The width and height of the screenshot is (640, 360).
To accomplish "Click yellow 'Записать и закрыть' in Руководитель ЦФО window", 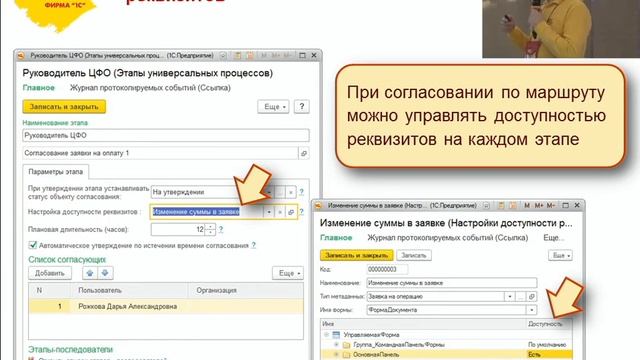I will [x=64, y=107].
